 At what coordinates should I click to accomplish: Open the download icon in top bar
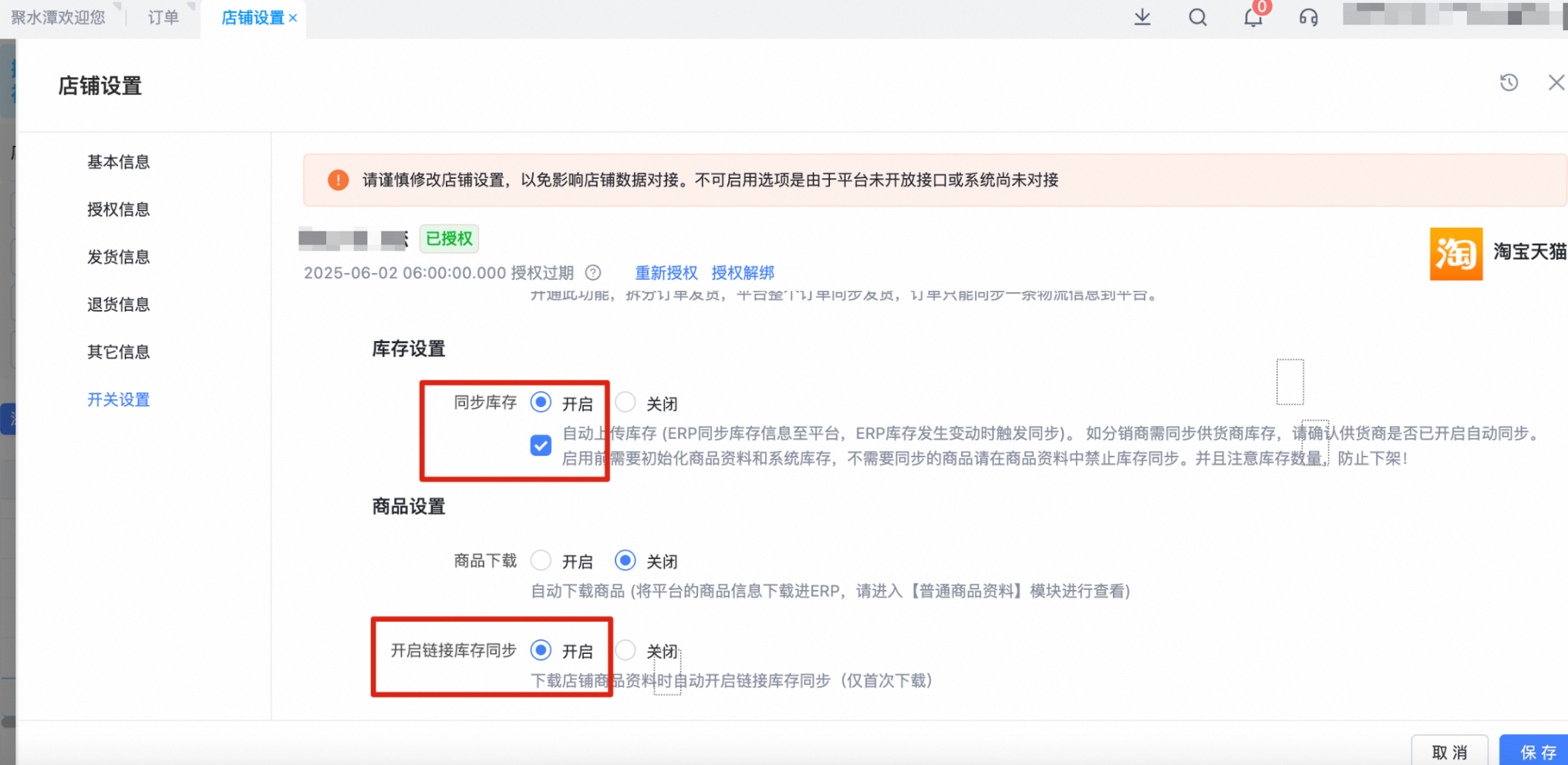1142,17
